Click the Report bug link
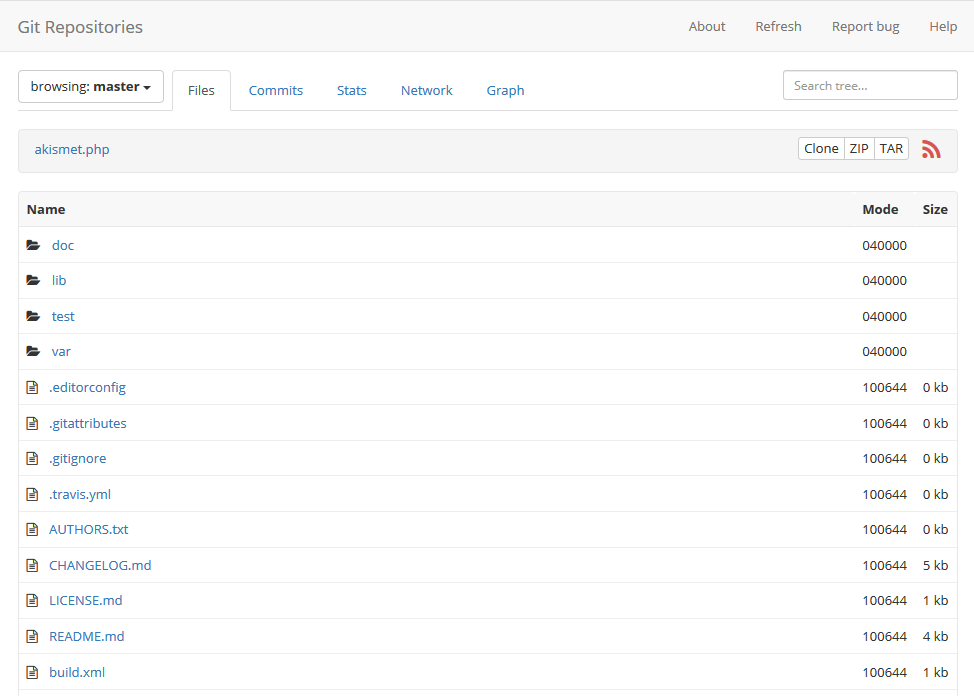The height and width of the screenshot is (696, 974). pos(864,26)
